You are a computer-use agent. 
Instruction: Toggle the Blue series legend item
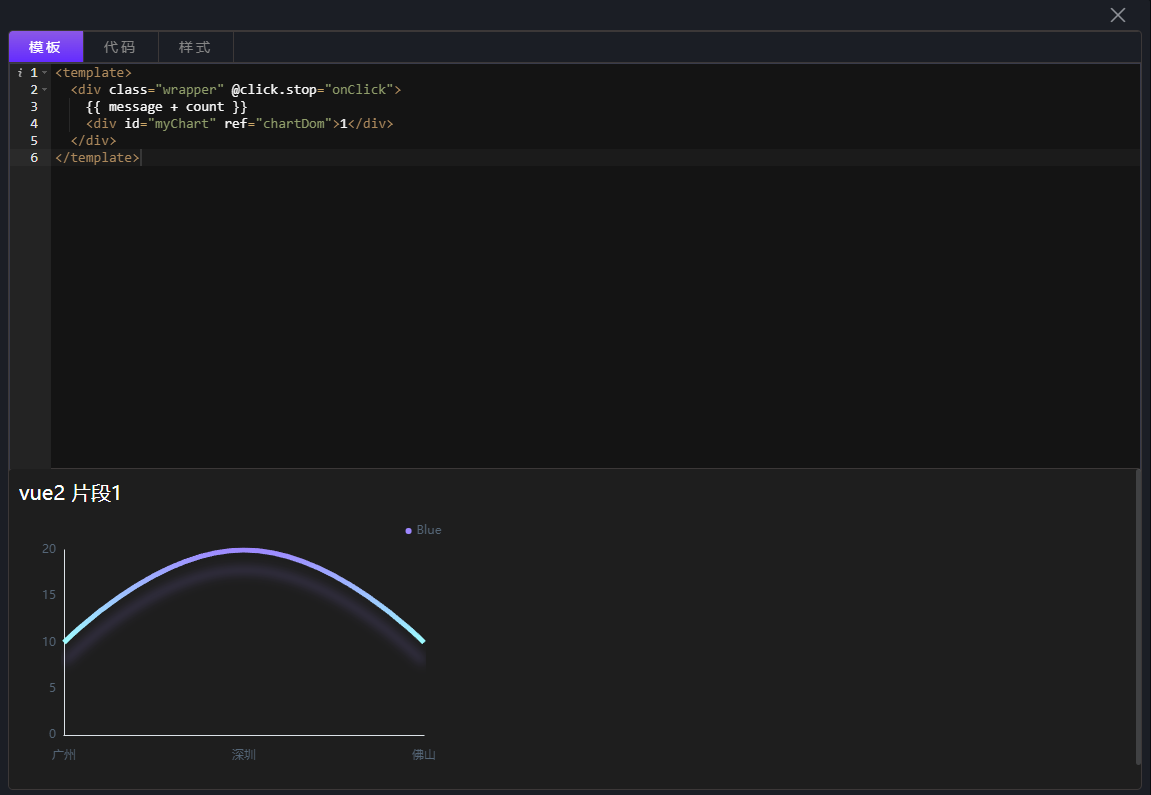(x=424, y=530)
